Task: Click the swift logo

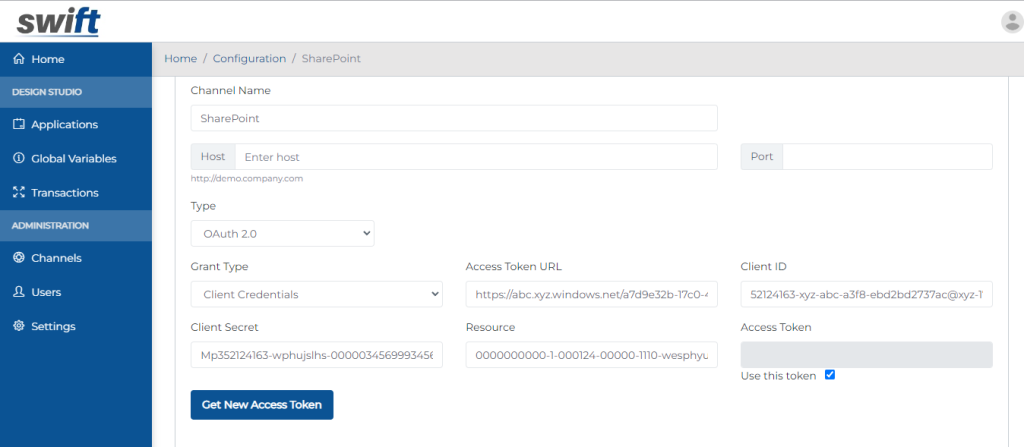Action: 58,22
